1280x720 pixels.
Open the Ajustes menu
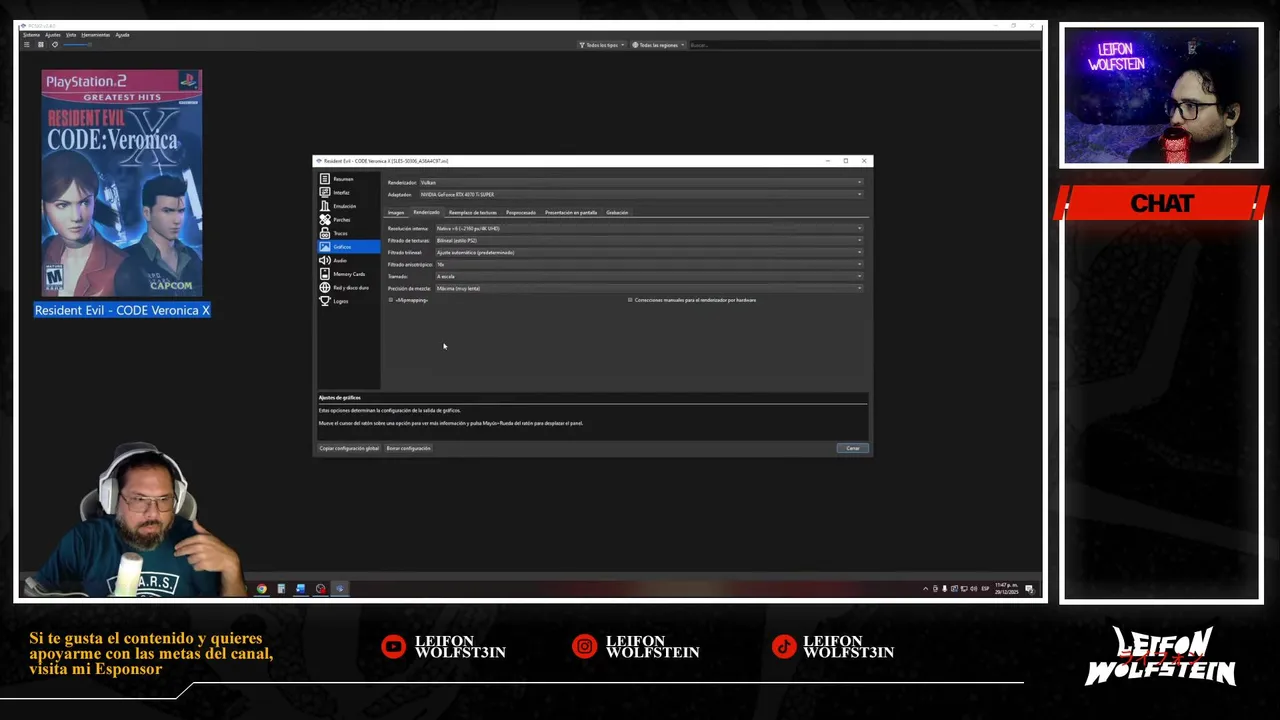click(x=53, y=35)
